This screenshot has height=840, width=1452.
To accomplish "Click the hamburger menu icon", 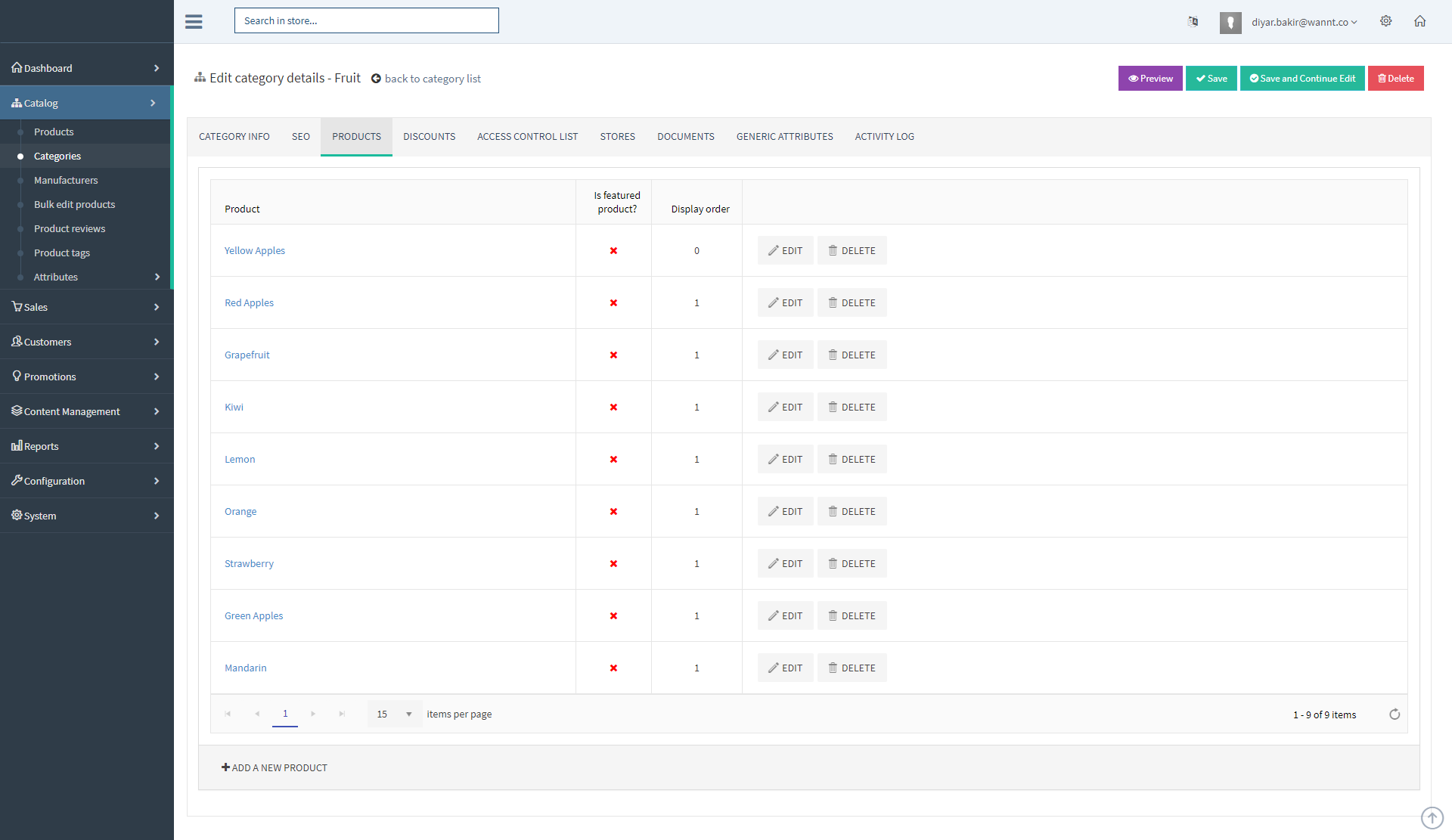I will pyautogui.click(x=194, y=21).
